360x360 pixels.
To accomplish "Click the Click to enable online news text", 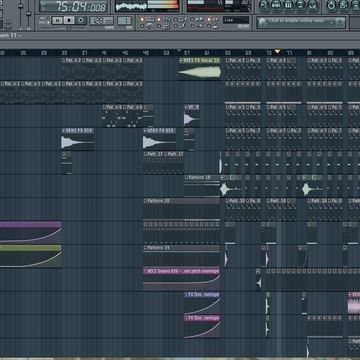I will pos(297,21).
